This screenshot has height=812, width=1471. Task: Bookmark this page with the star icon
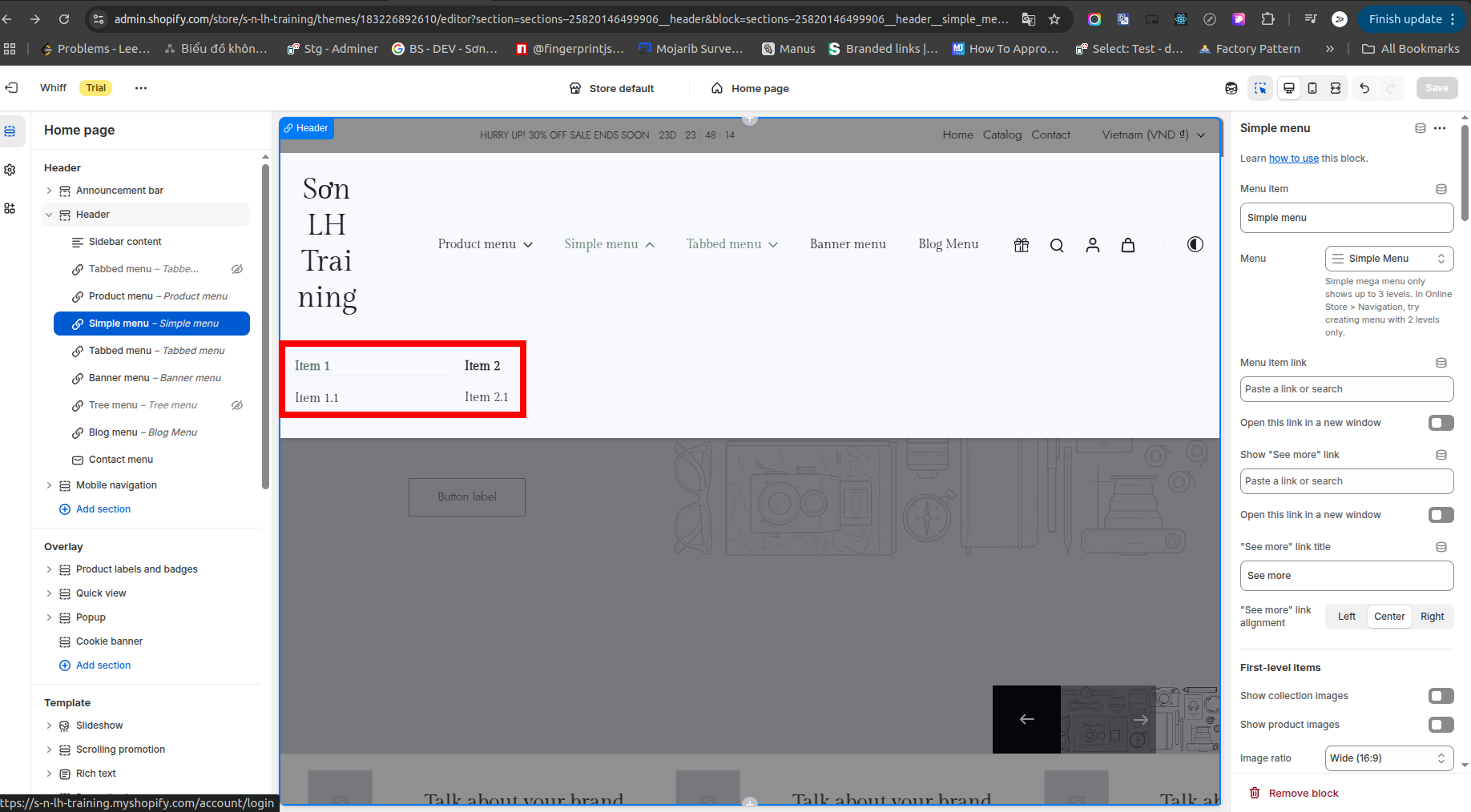click(1054, 19)
